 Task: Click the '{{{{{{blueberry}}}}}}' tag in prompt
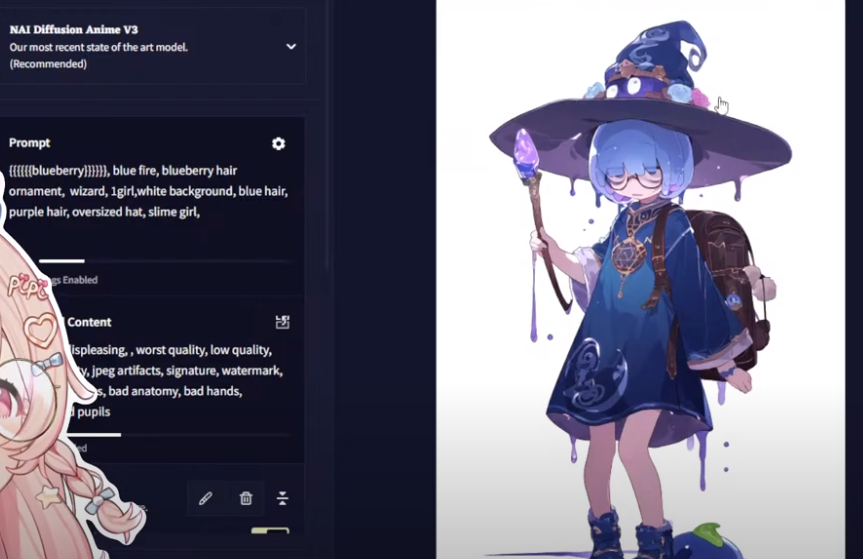pyautogui.click(x=59, y=171)
